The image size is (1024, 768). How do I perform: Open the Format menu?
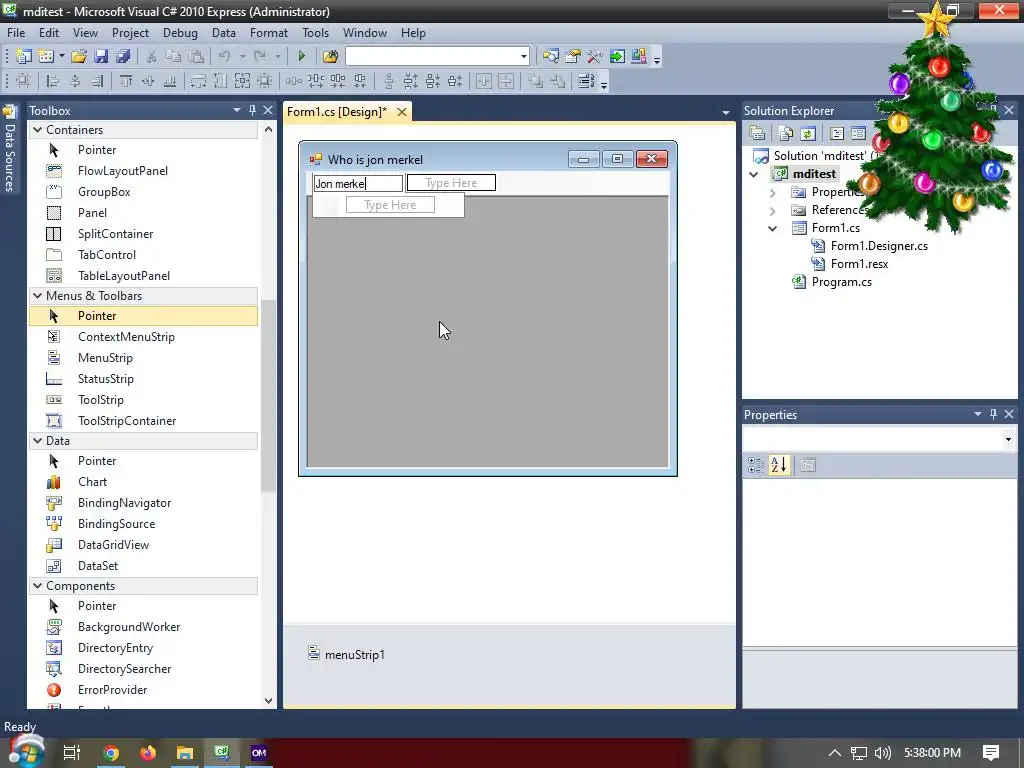(x=268, y=33)
